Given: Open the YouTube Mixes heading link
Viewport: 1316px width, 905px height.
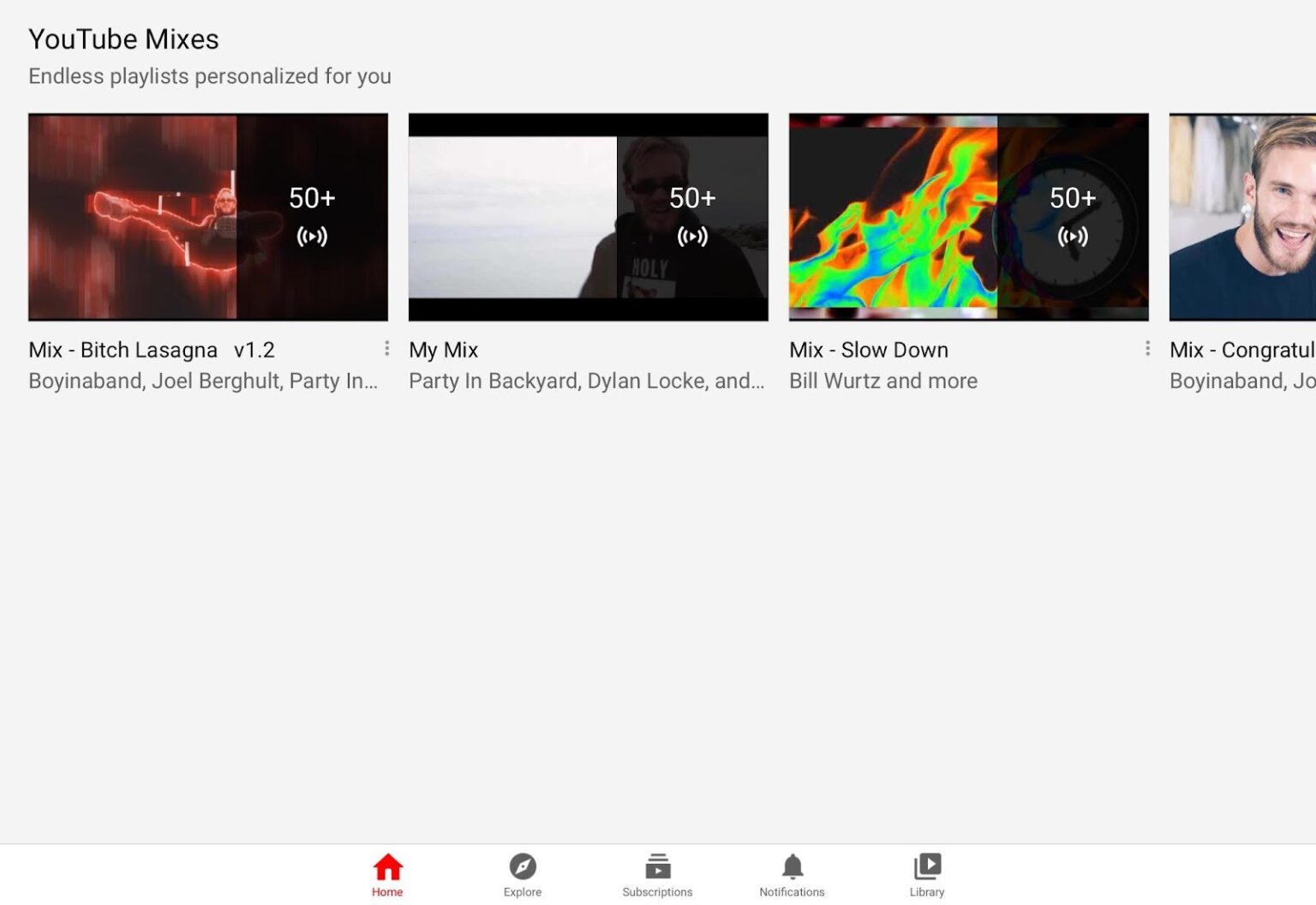Looking at the screenshot, I should 123,39.
